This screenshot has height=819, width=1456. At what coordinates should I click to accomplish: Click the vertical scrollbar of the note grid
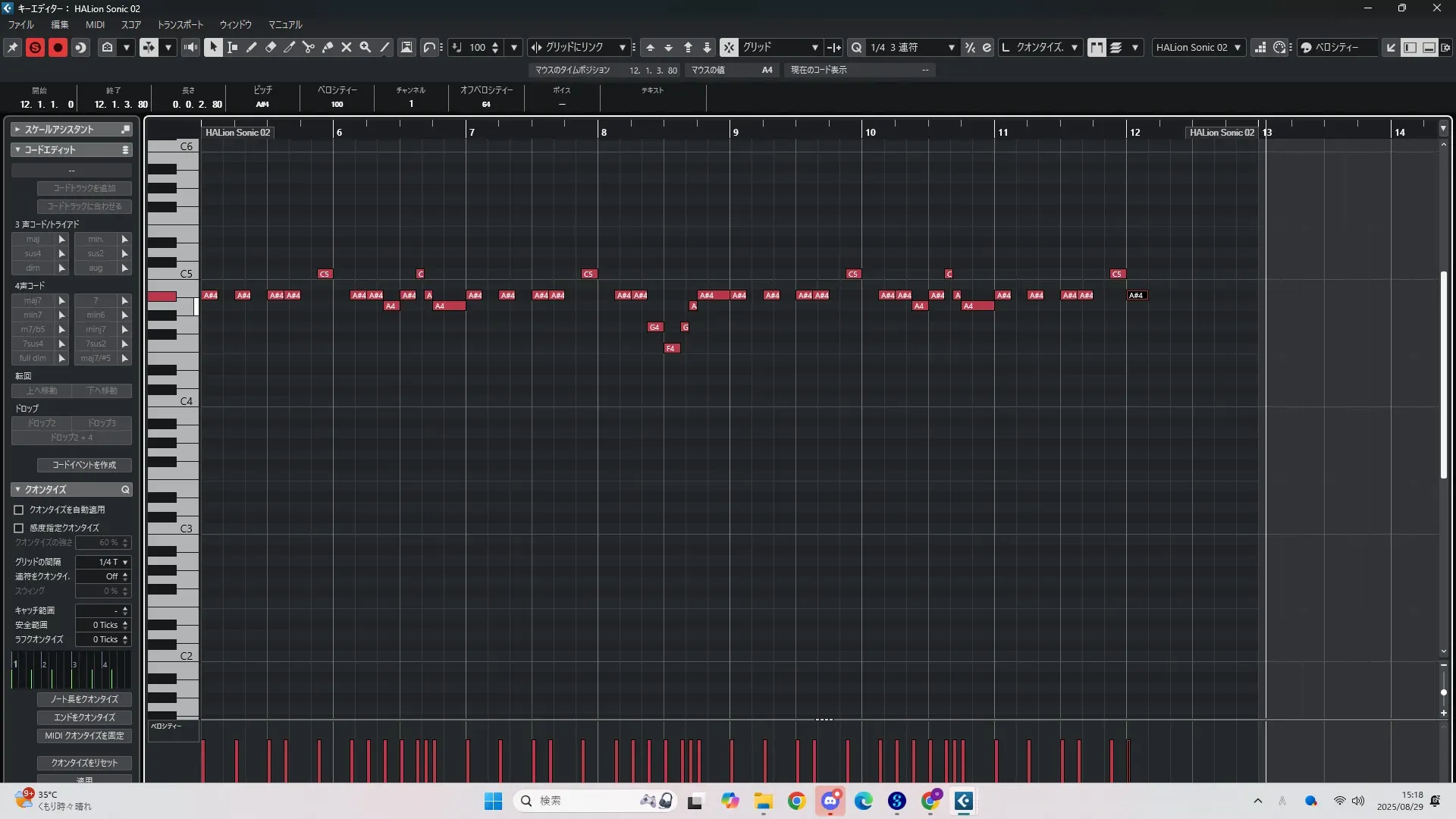(x=1443, y=375)
